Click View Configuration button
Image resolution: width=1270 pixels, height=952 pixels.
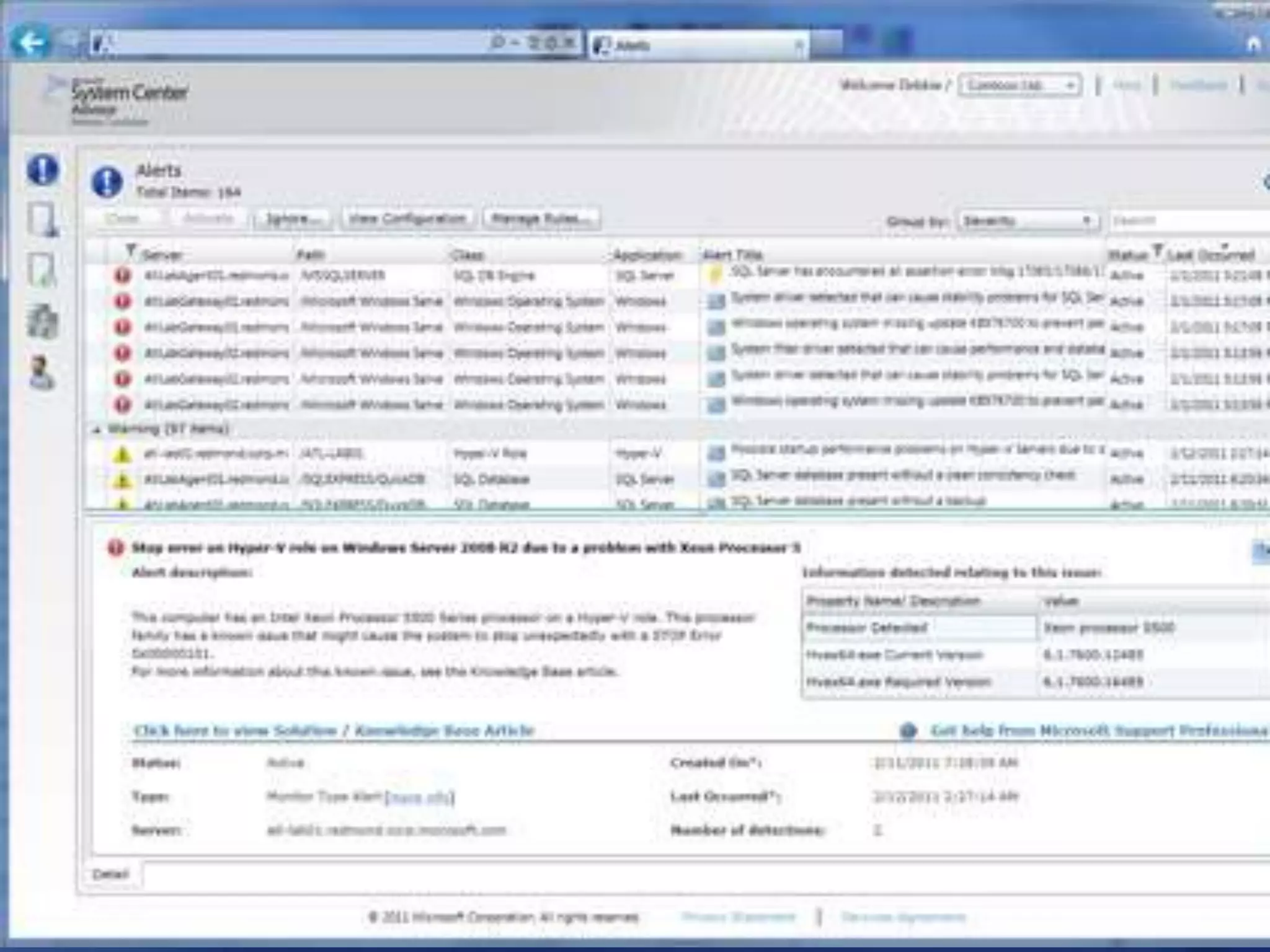click(x=407, y=219)
